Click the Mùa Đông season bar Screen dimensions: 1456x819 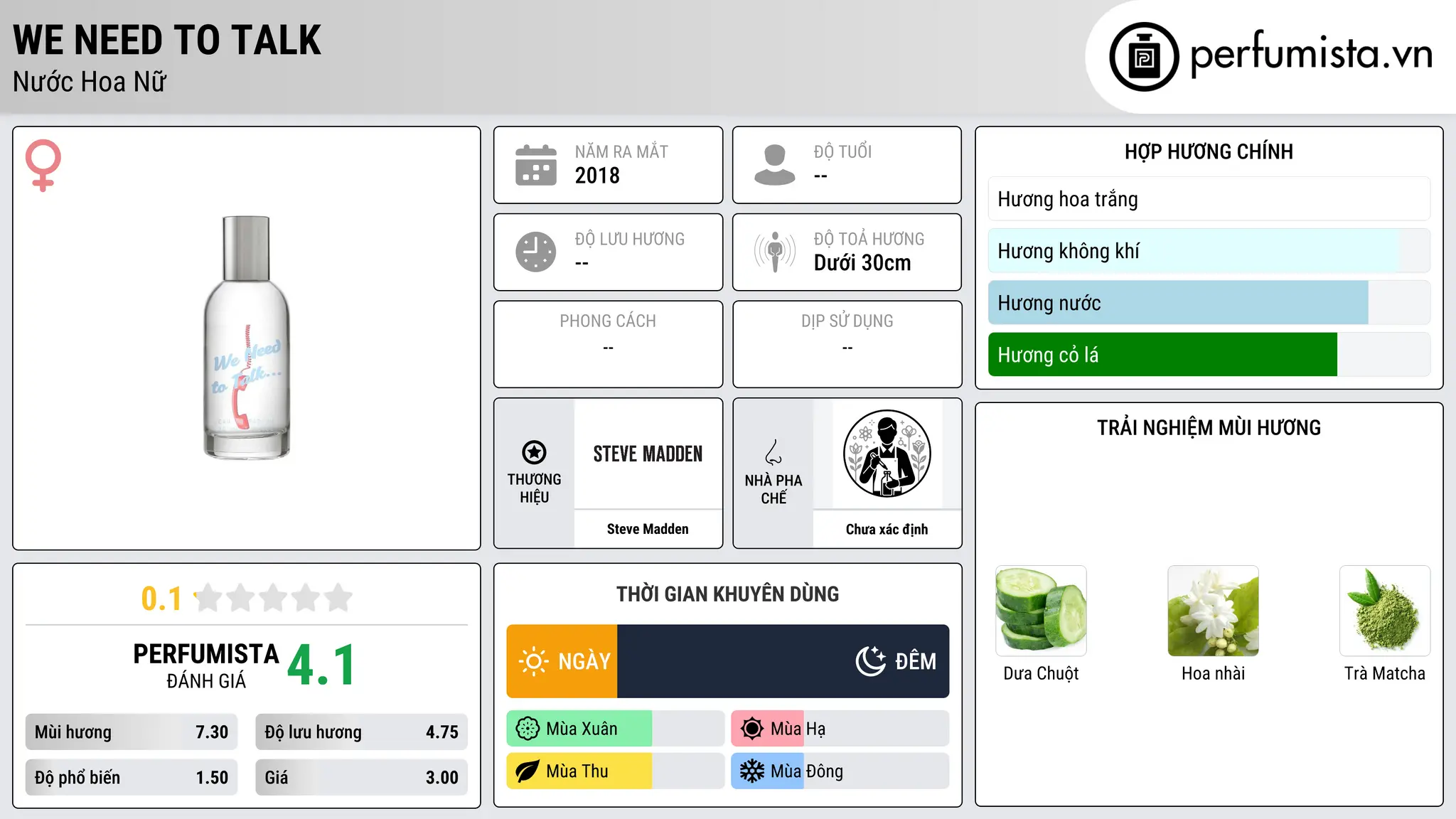click(x=840, y=771)
